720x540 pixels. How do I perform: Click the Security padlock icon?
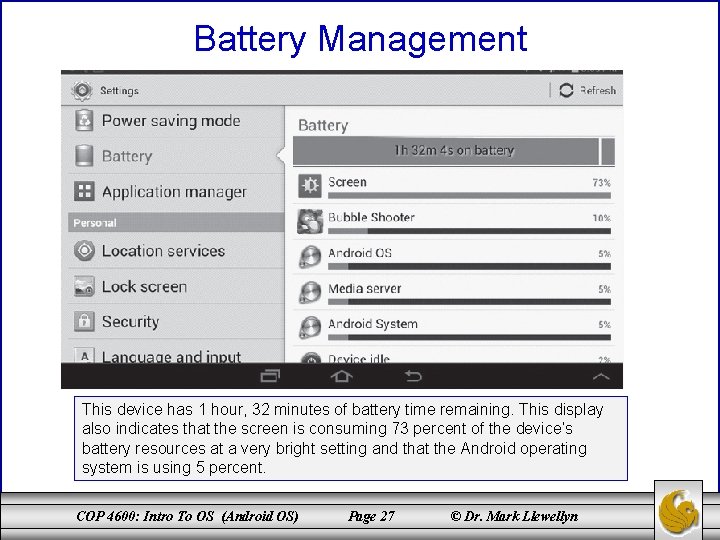84,321
